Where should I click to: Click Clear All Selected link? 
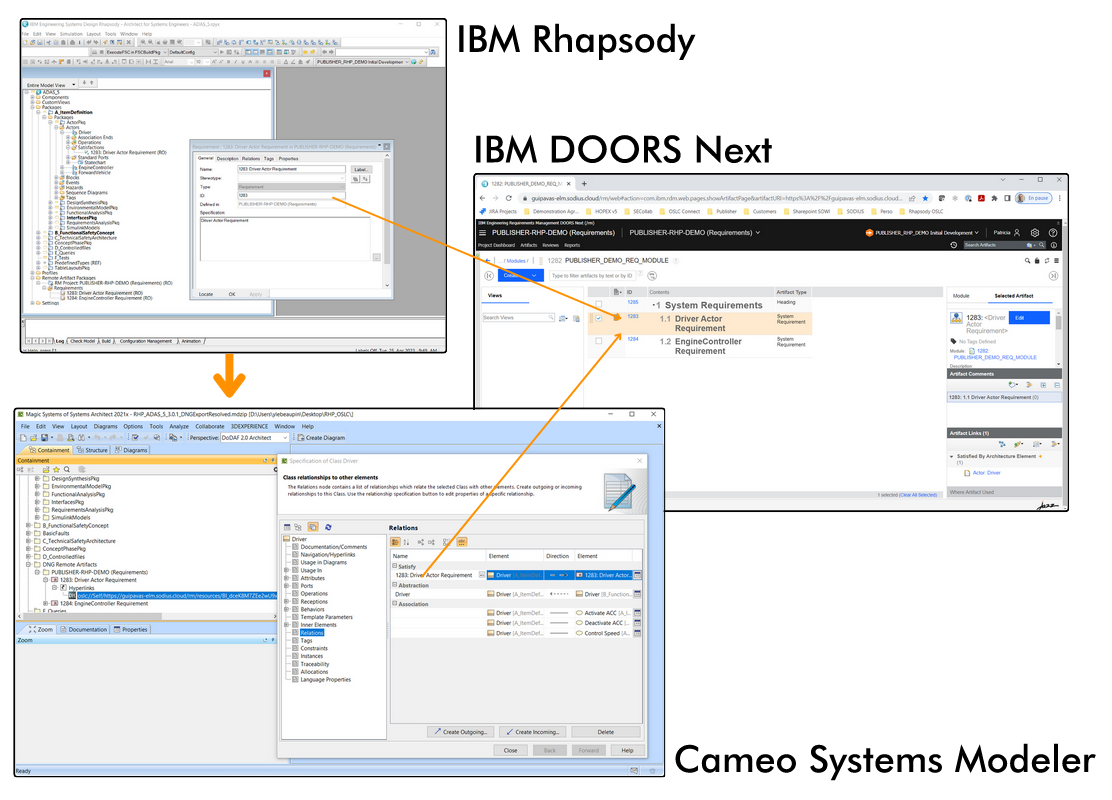(x=918, y=494)
